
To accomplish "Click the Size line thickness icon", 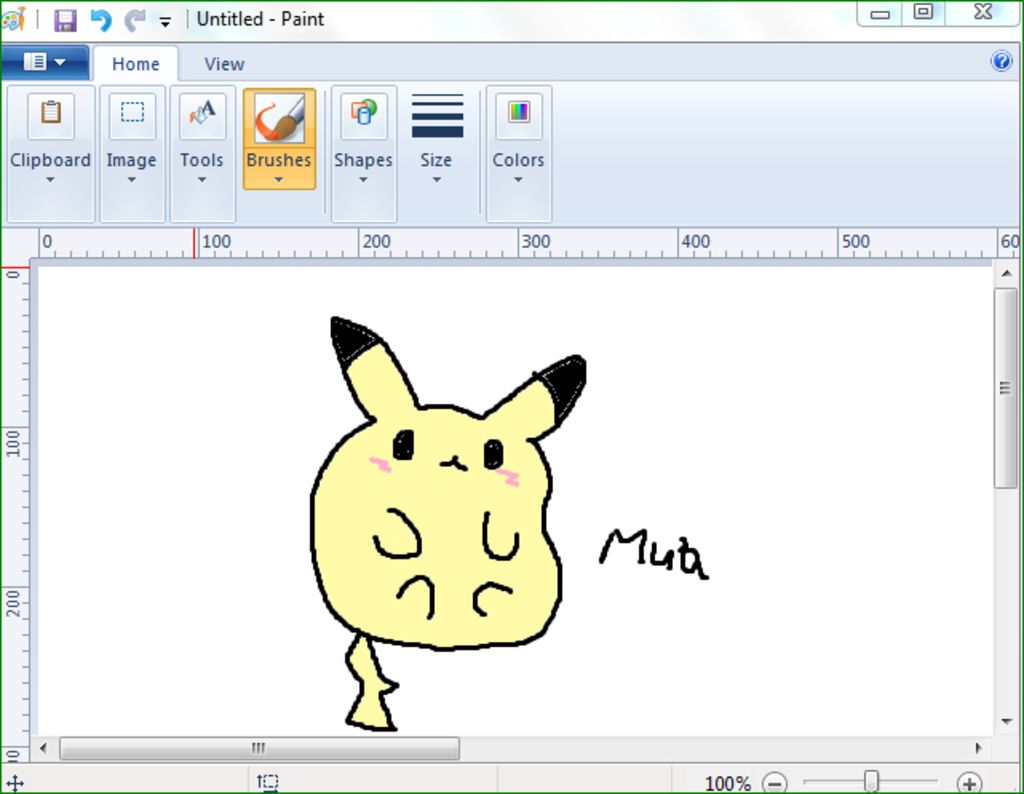I will pyautogui.click(x=437, y=116).
